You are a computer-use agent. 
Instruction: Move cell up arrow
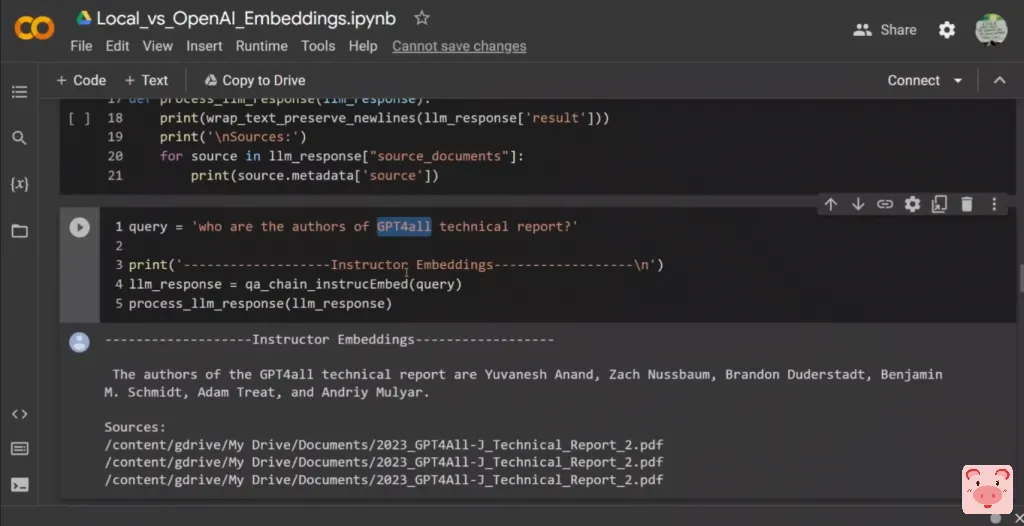(x=831, y=205)
